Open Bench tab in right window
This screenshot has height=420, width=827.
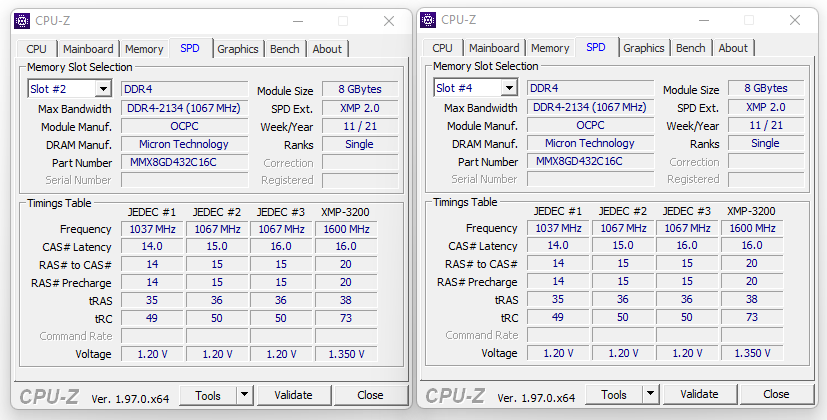coord(691,48)
